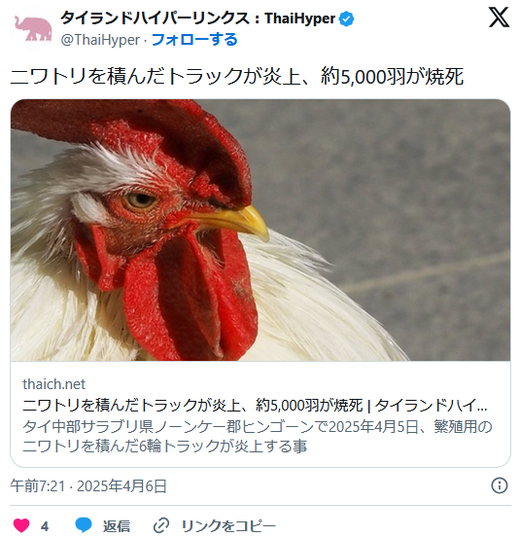This screenshot has width=520, height=537.
Task: Open the white rooster preview image
Action: tap(260, 230)
